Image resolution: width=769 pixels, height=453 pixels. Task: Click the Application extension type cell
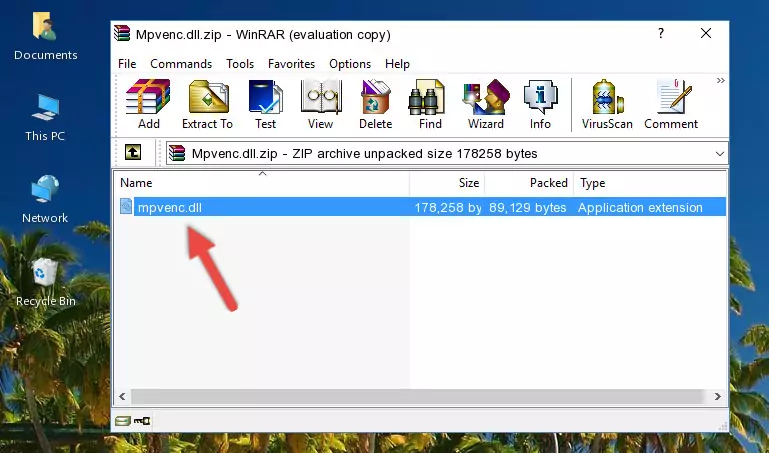[x=640, y=207]
